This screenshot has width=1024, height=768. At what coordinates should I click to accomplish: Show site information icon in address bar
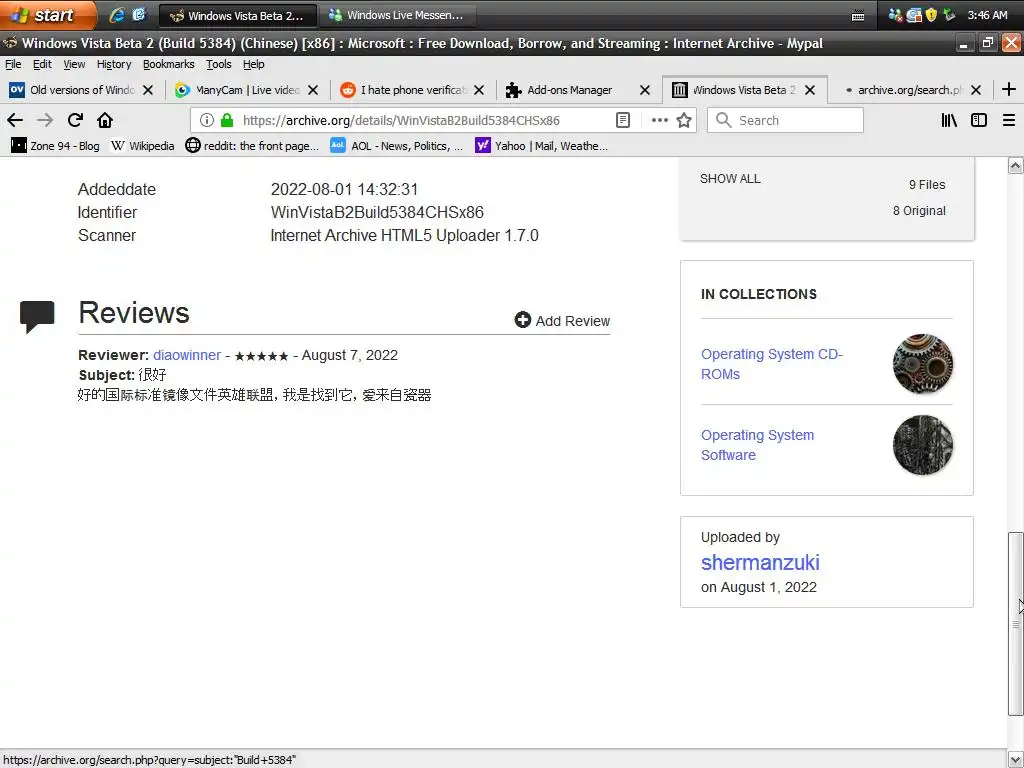click(x=207, y=120)
